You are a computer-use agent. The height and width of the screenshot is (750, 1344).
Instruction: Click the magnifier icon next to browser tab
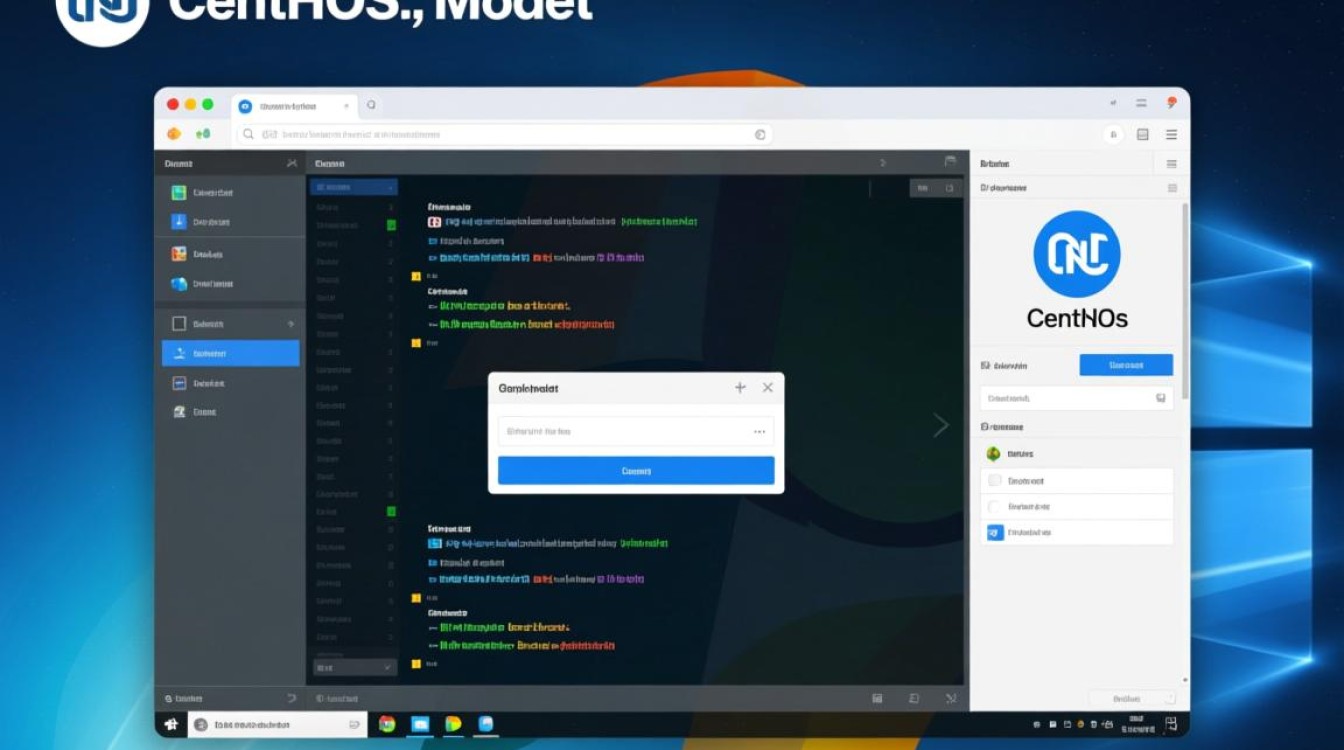tap(371, 104)
